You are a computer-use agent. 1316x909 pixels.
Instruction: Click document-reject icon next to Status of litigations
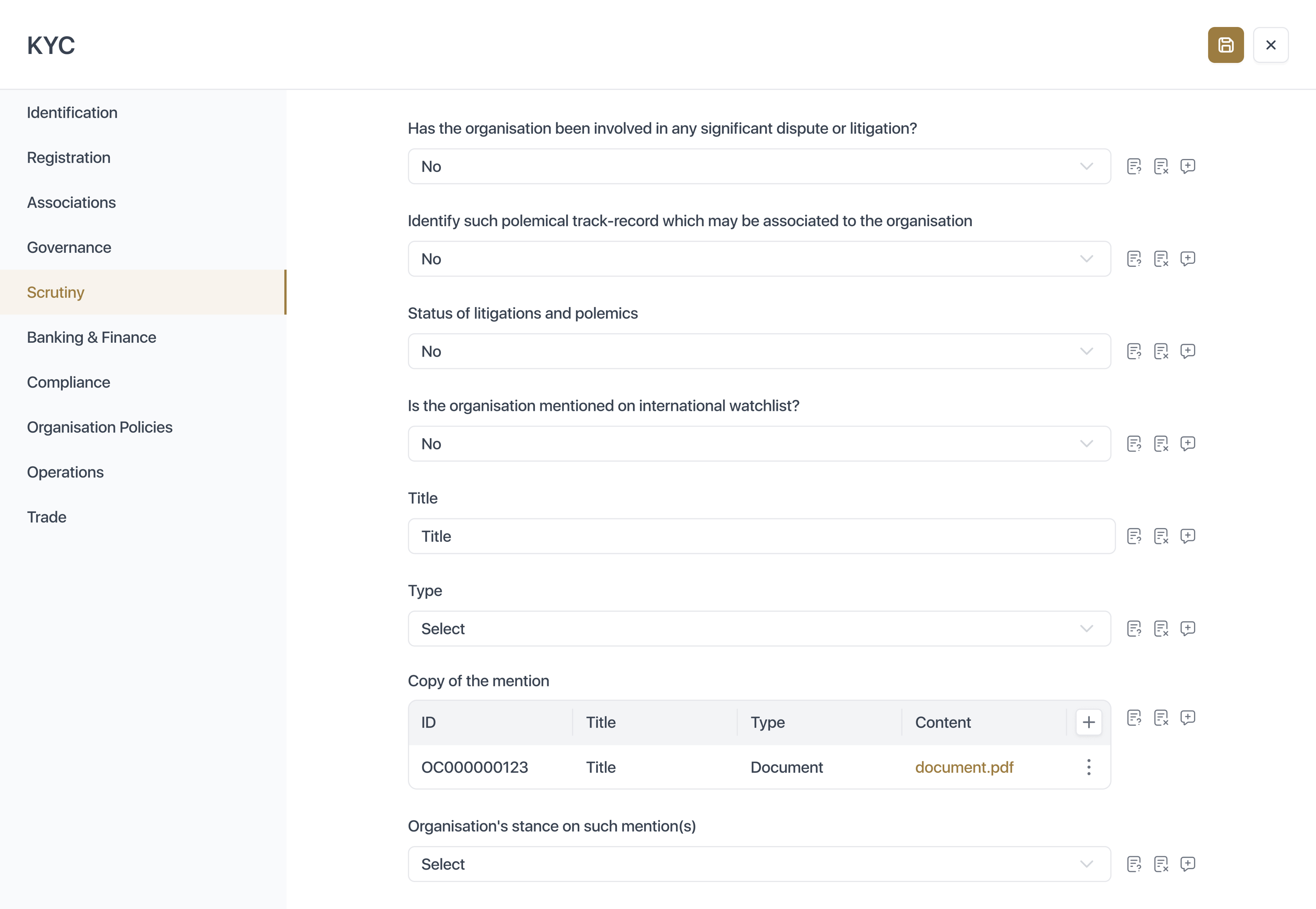(1160, 351)
